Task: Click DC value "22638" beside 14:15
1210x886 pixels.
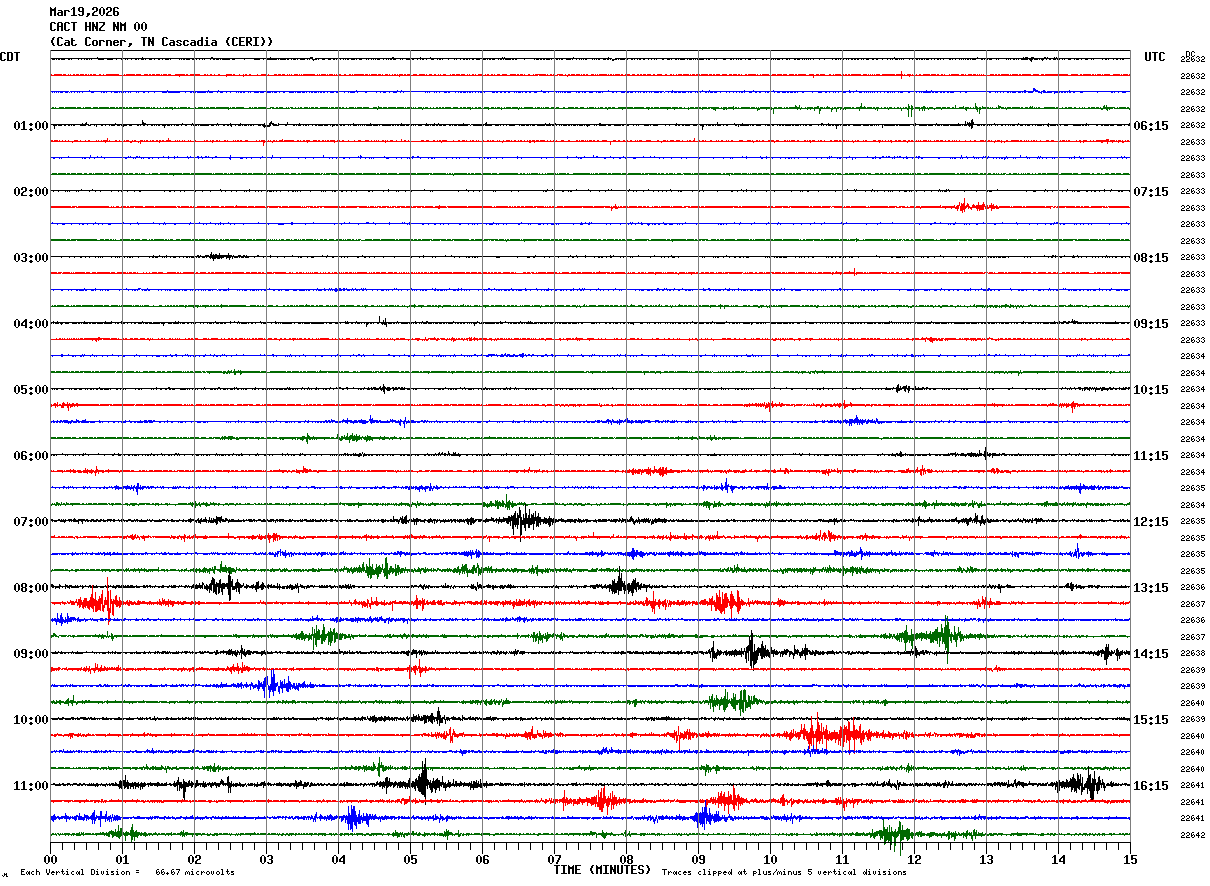Action: [1193, 654]
